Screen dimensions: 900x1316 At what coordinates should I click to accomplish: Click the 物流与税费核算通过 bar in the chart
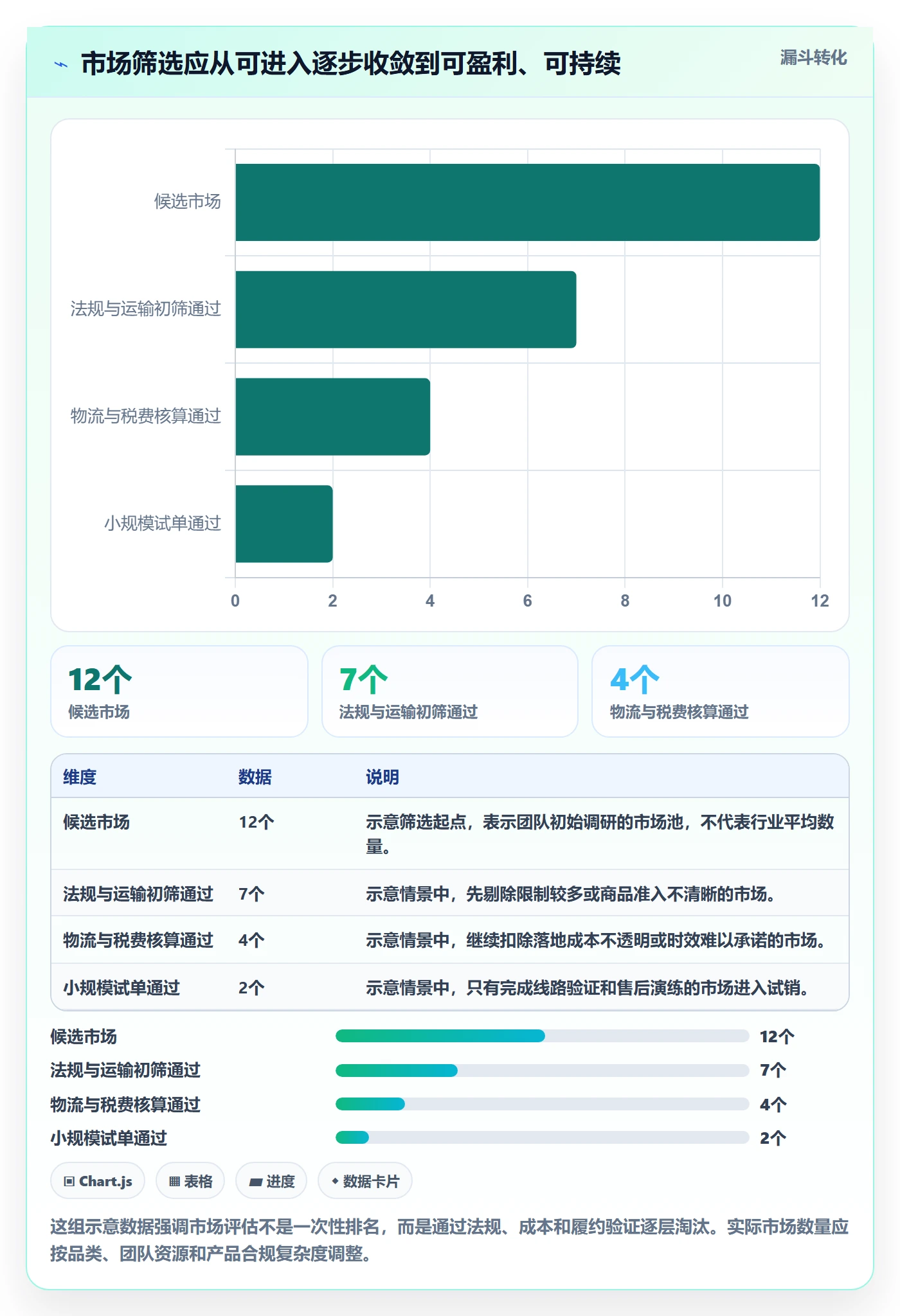[332, 416]
